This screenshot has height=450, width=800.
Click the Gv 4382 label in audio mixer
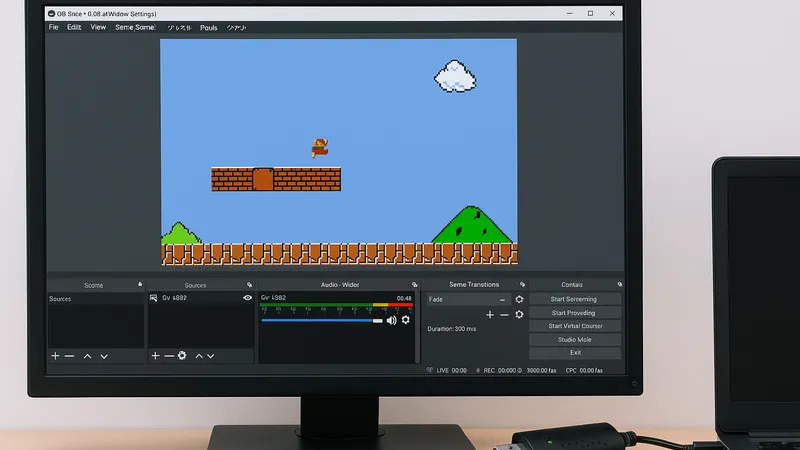[273, 297]
